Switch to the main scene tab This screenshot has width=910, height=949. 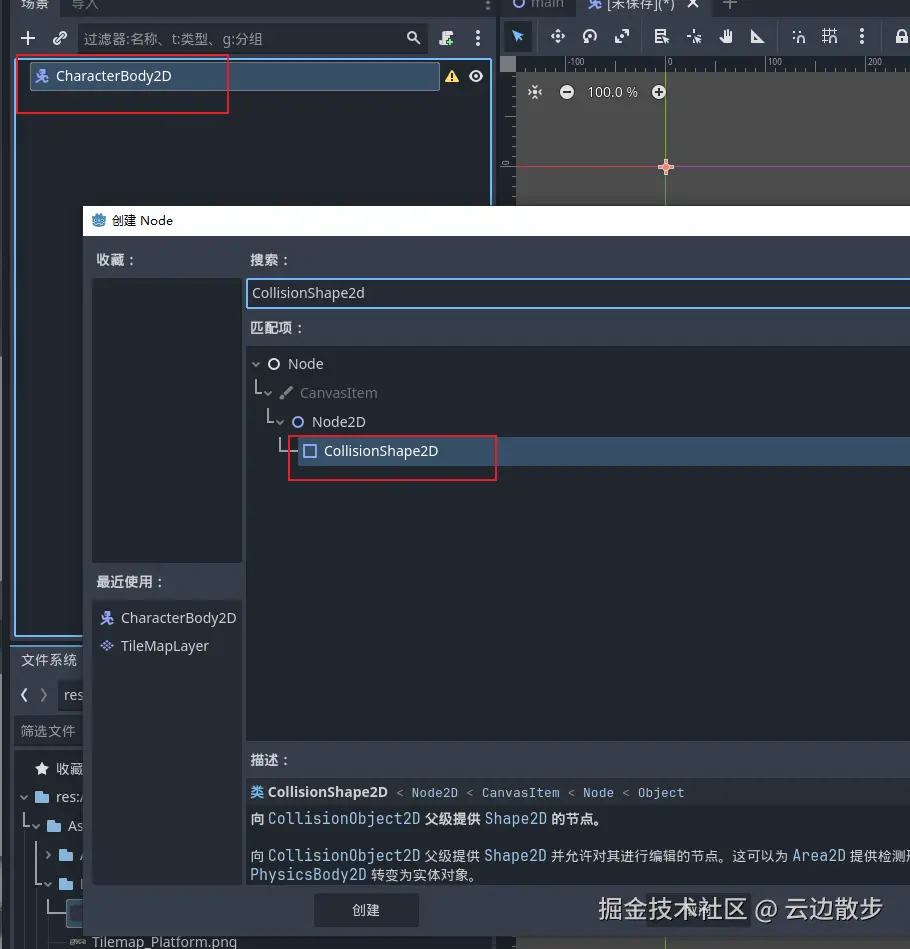538,4
